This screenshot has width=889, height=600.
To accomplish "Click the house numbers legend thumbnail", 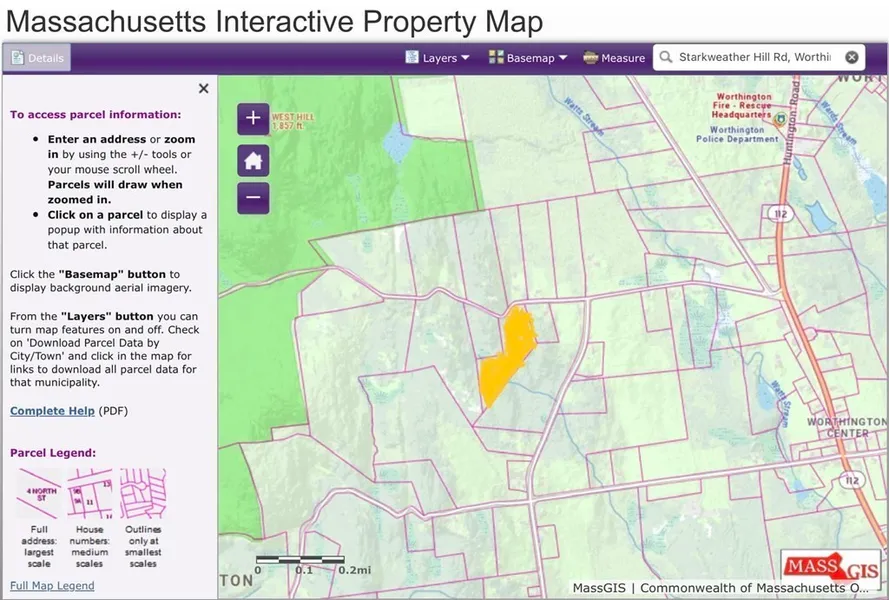I will [x=90, y=493].
